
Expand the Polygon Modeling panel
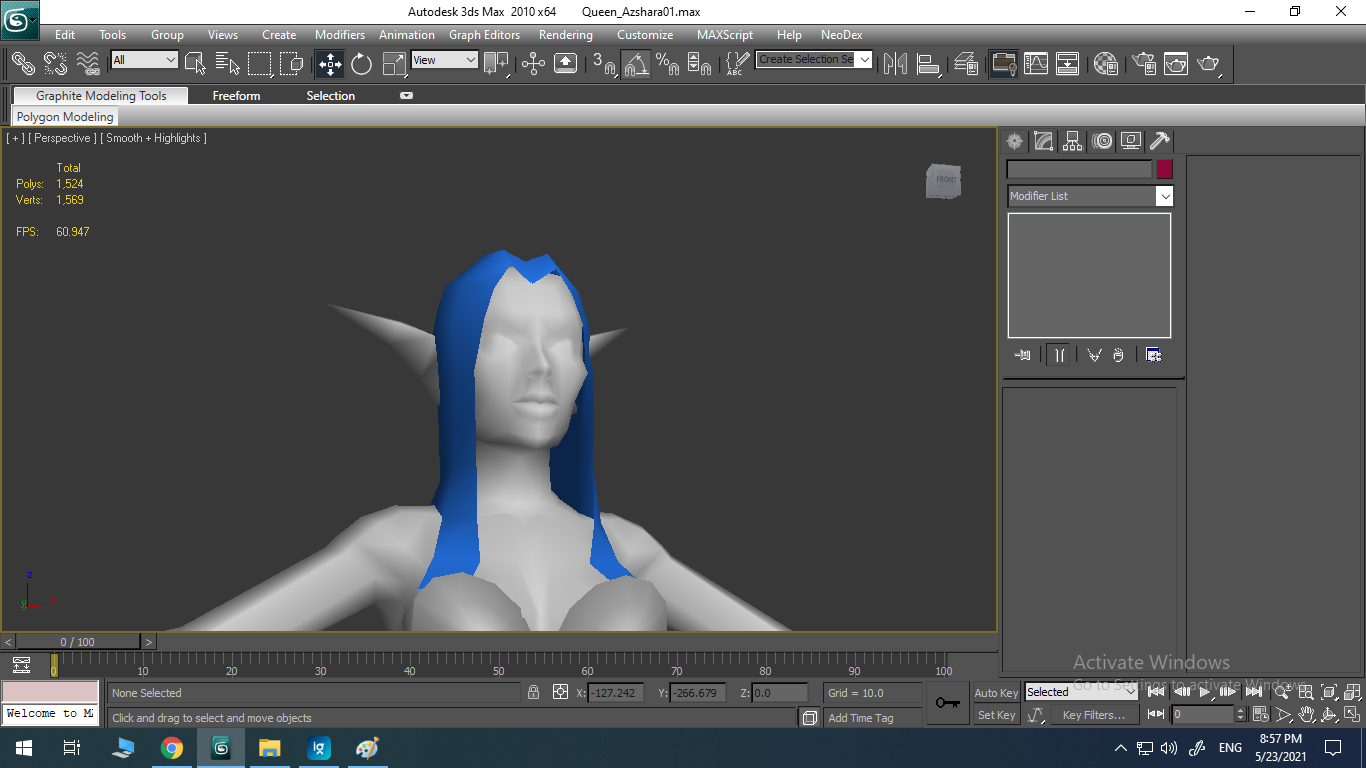point(65,117)
